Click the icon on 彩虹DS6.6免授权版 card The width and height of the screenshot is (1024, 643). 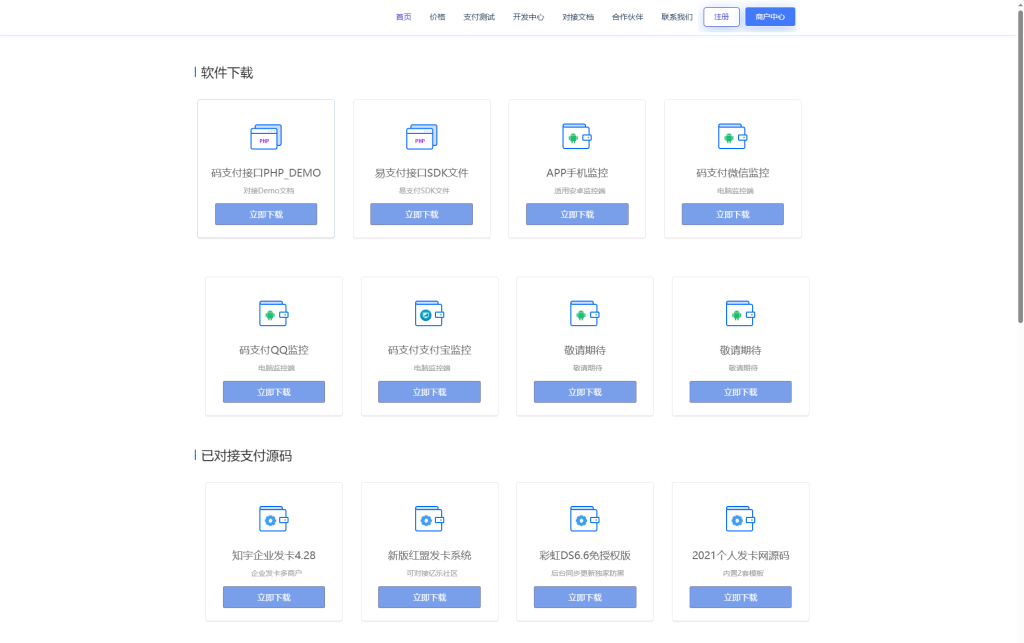[x=585, y=518]
